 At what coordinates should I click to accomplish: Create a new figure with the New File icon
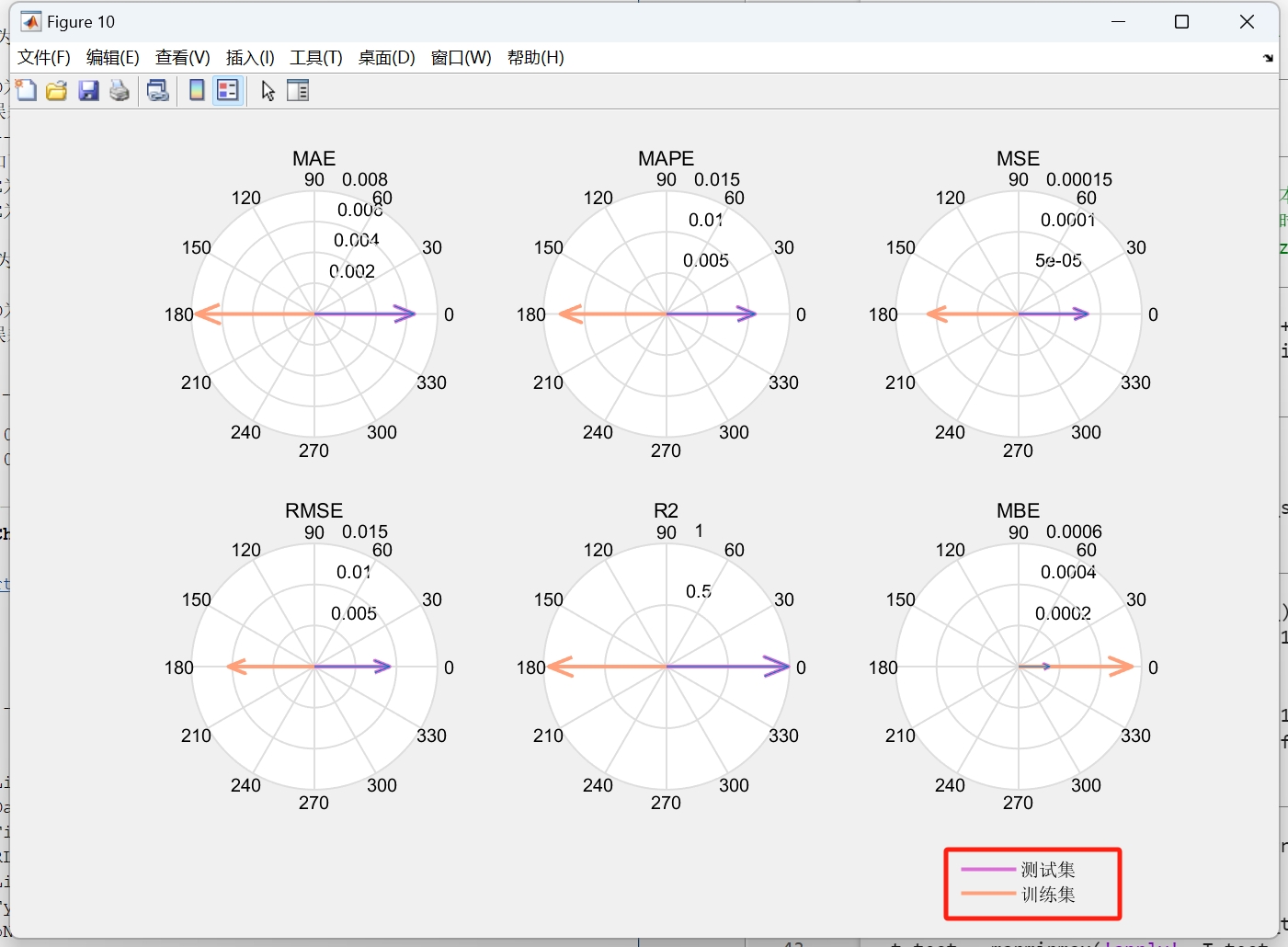click(26, 90)
